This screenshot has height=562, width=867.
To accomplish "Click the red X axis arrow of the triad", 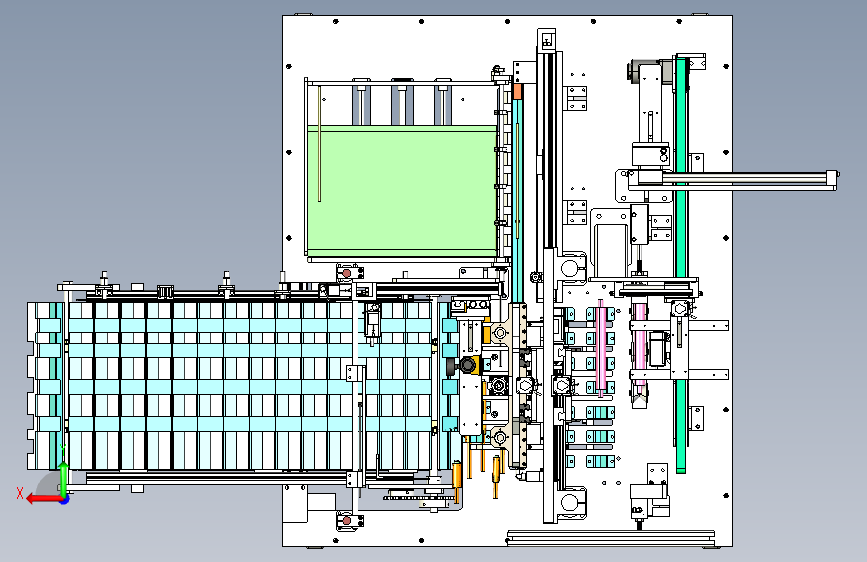I will (43, 499).
